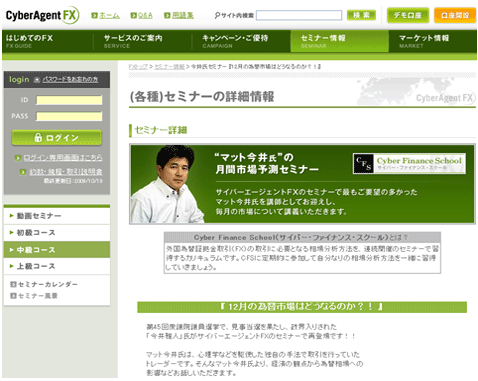Click the arrow icon beside 約款・規程
478x381 pixels.
coord(23,172)
